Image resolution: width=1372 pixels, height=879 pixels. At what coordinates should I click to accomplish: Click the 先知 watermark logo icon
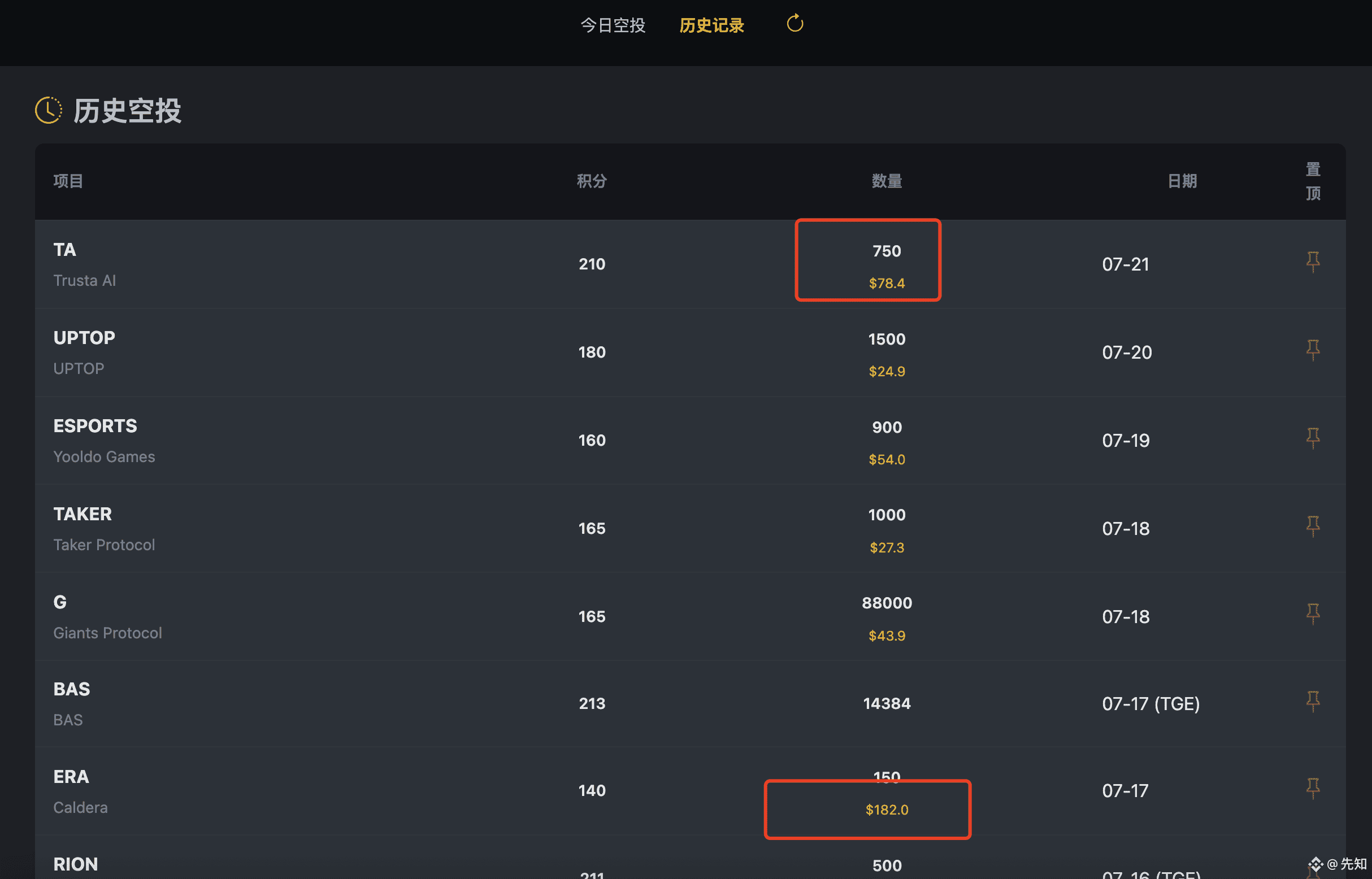(x=1317, y=865)
